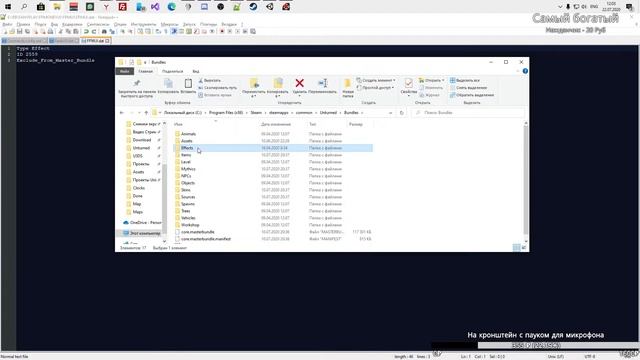
Task: Click the Windows Start button
Action: [8, 7]
